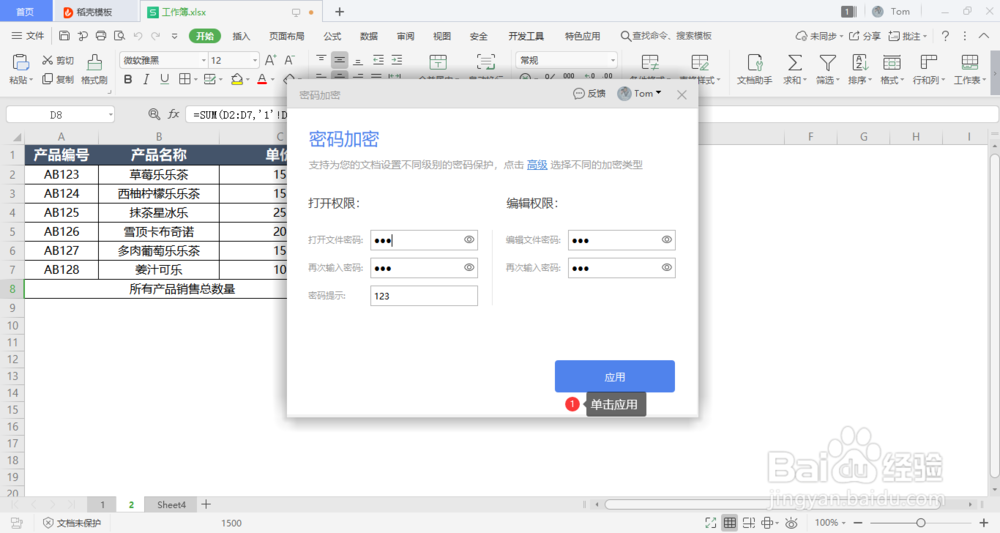Open the number format dropdown 常规
The width and height of the screenshot is (1000, 533).
click(x=612, y=60)
